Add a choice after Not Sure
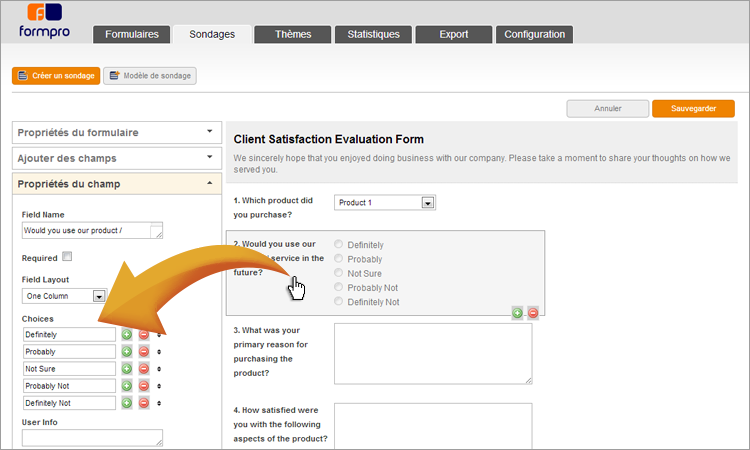 click(x=127, y=369)
